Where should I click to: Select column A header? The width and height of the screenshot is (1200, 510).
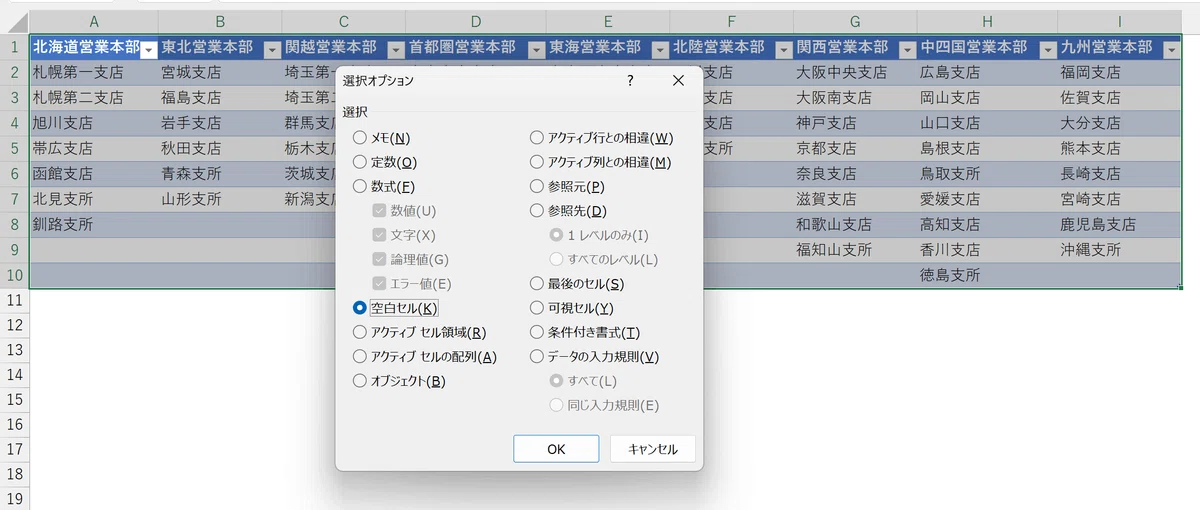(x=94, y=22)
